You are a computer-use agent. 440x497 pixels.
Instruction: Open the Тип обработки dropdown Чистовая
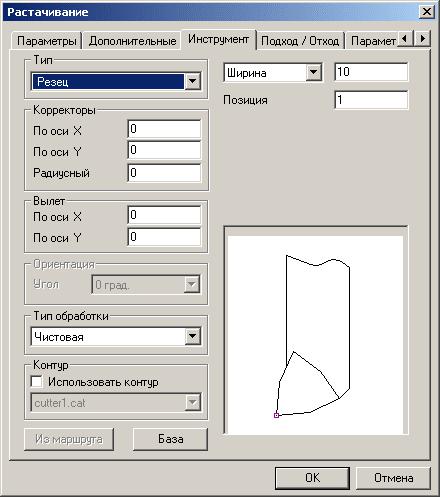tap(116, 337)
